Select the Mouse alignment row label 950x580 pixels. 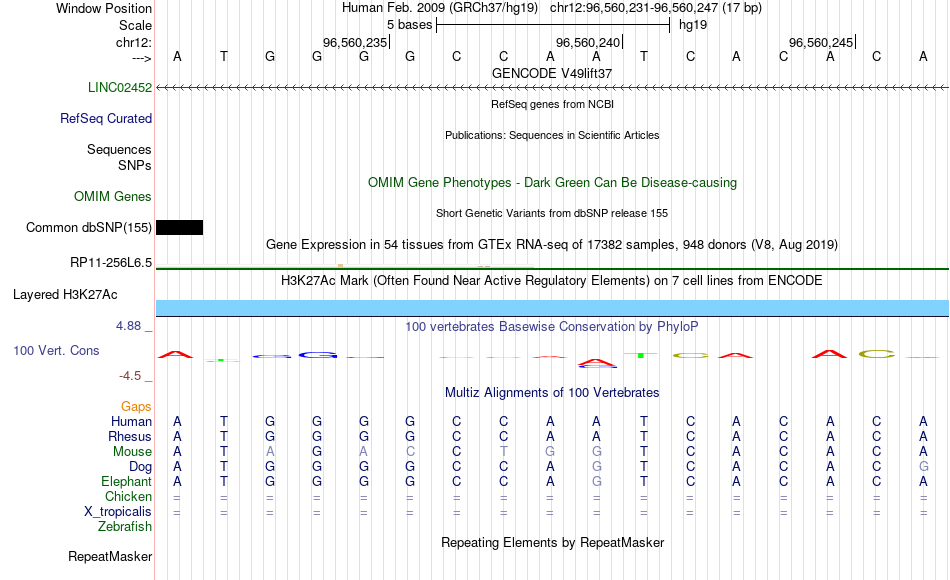pyautogui.click(x=132, y=452)
